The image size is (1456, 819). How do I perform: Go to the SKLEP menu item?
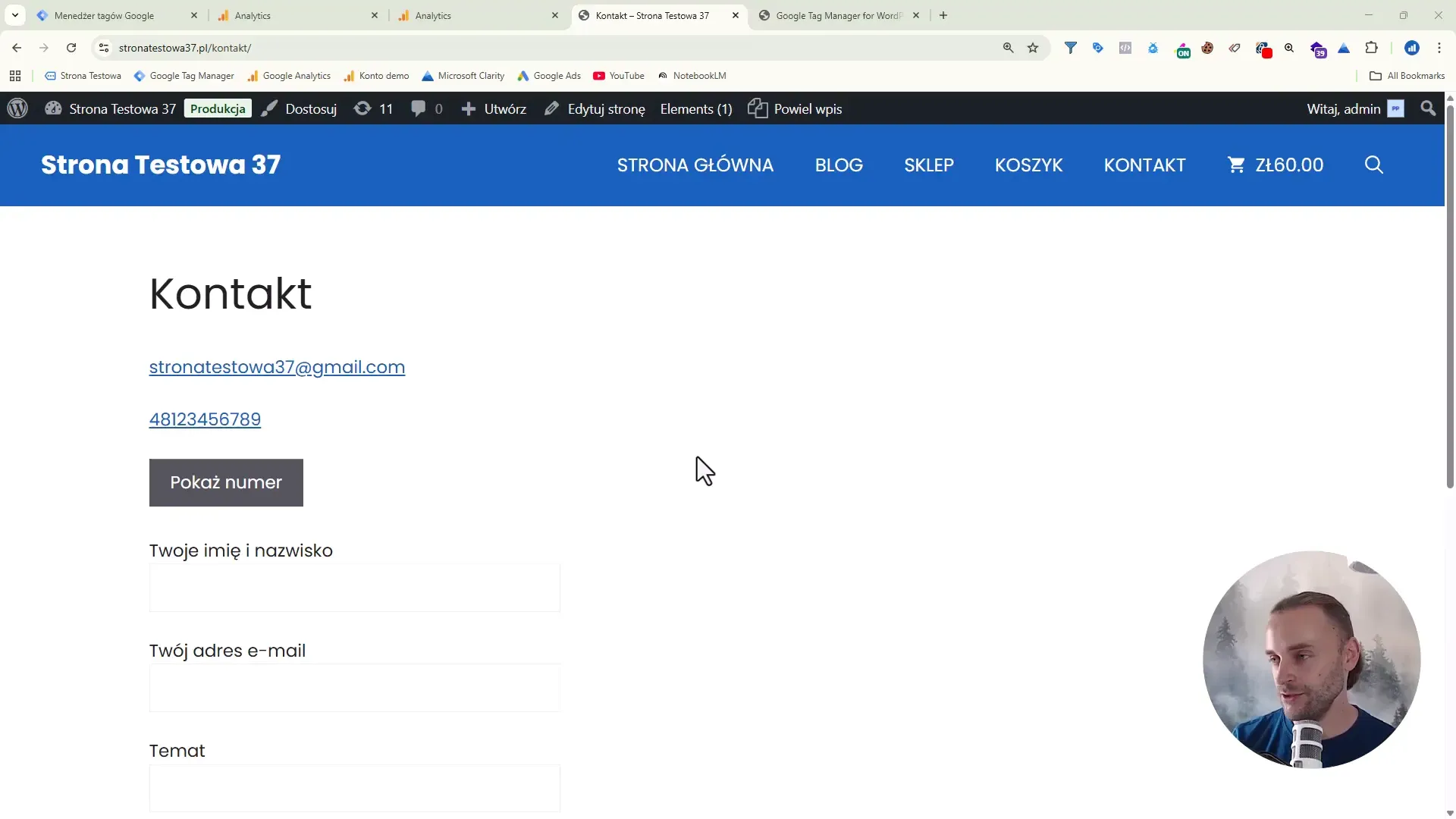929,165
